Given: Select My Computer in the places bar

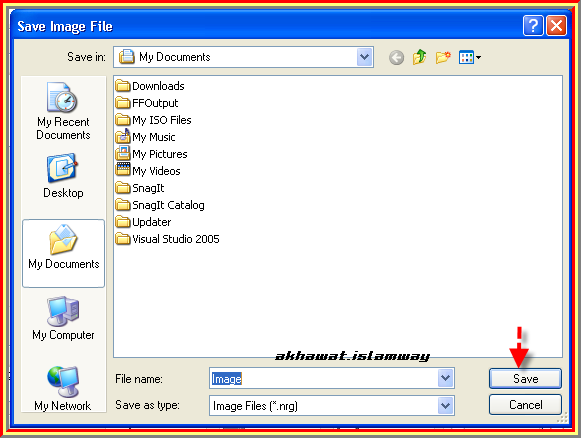Looking at the screenshot, I should [63, 318].
